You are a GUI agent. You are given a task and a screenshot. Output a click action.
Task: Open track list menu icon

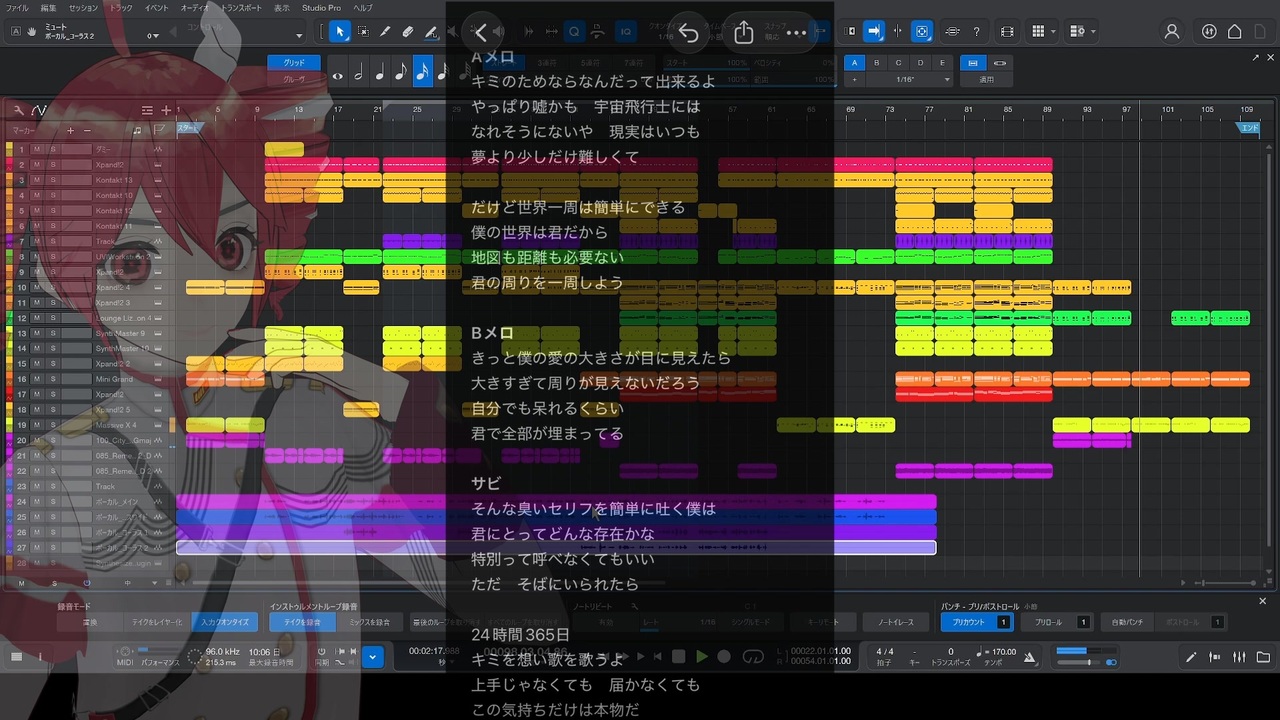tap(148, 110)
